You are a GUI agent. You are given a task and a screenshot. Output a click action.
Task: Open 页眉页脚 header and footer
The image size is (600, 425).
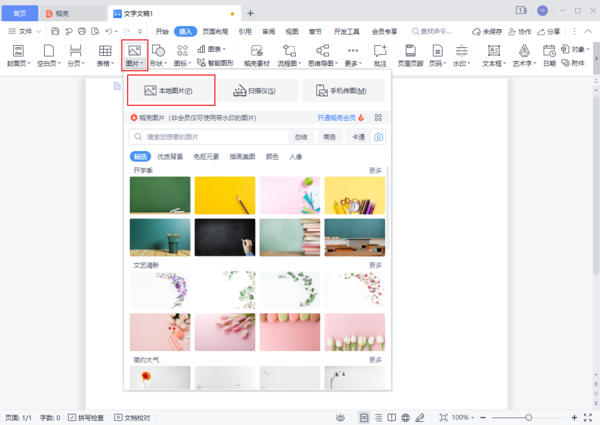click(410, 55)
